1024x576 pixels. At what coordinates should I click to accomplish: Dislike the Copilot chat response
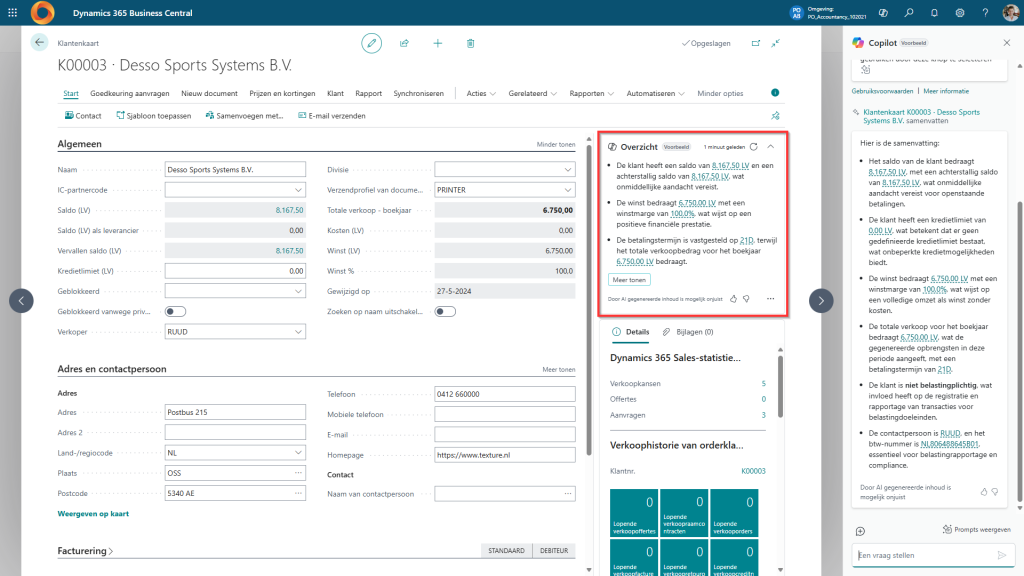pos(995,492)
